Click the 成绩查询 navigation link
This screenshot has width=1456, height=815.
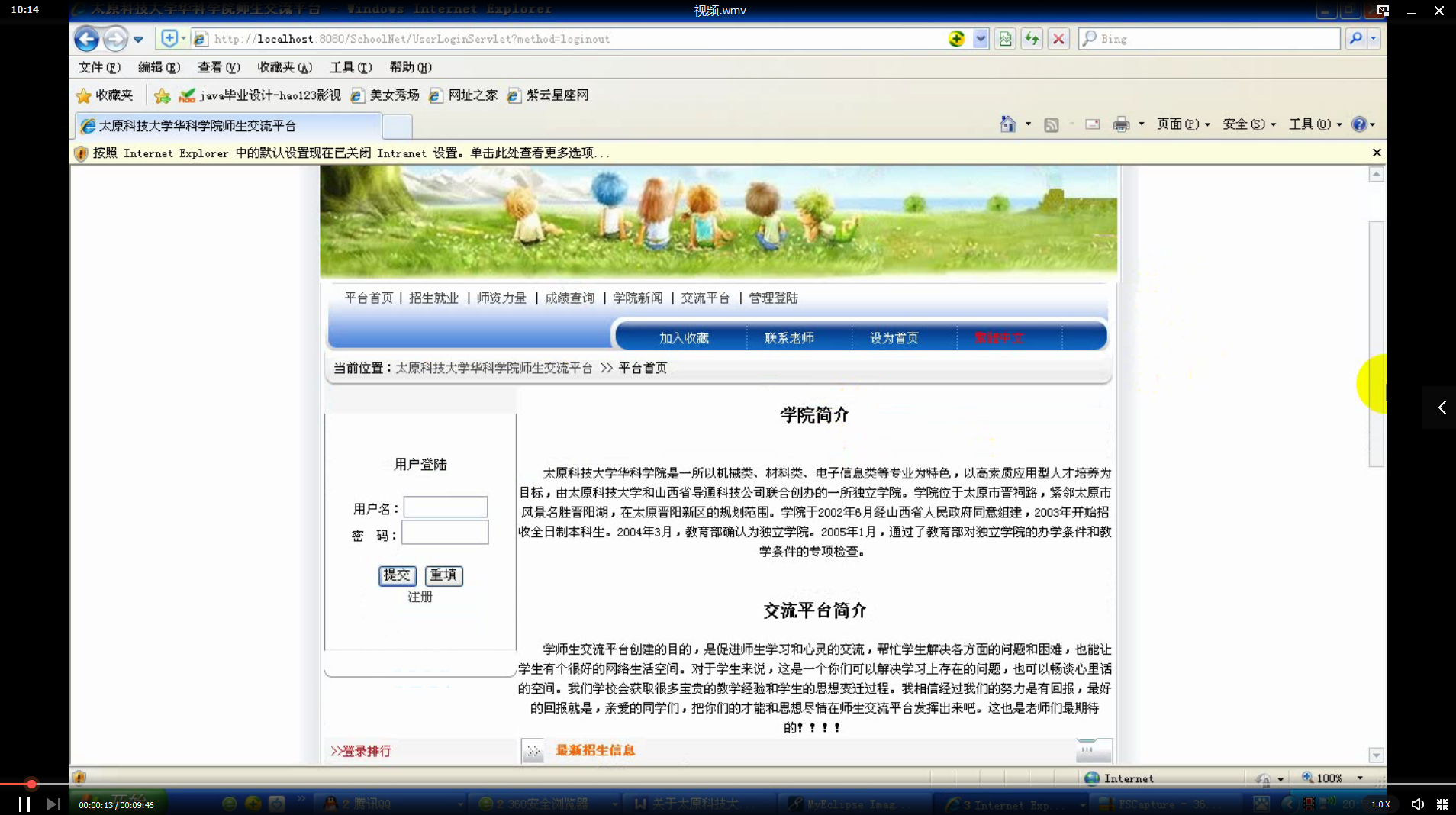point(570,298)
